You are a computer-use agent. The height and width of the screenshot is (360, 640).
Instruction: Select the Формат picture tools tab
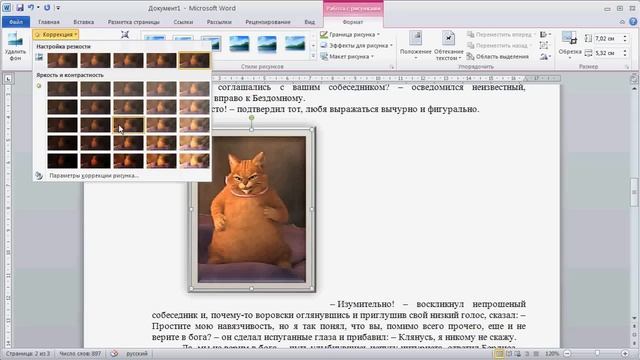353,22
